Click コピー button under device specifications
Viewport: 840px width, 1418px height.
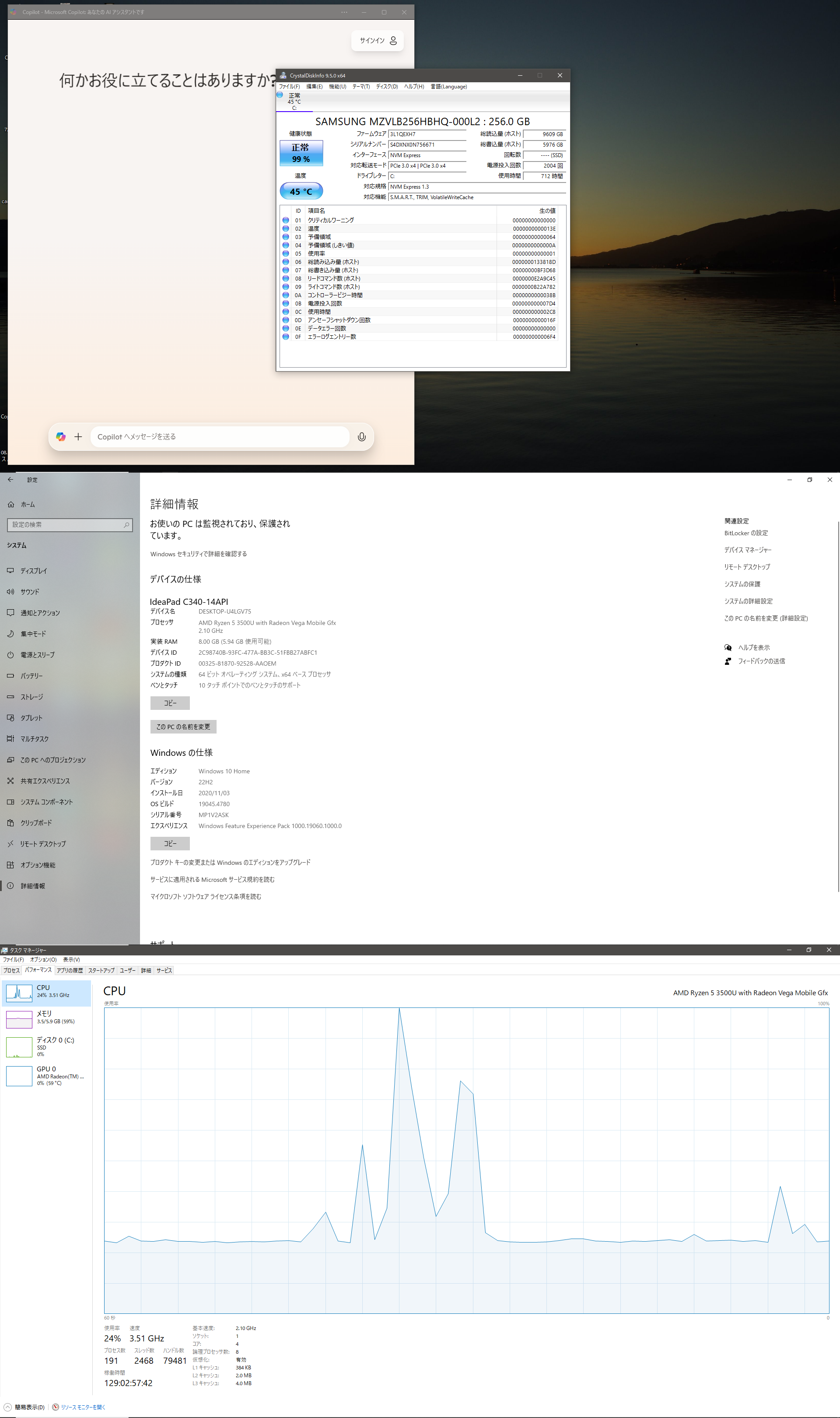coord(170,702)
